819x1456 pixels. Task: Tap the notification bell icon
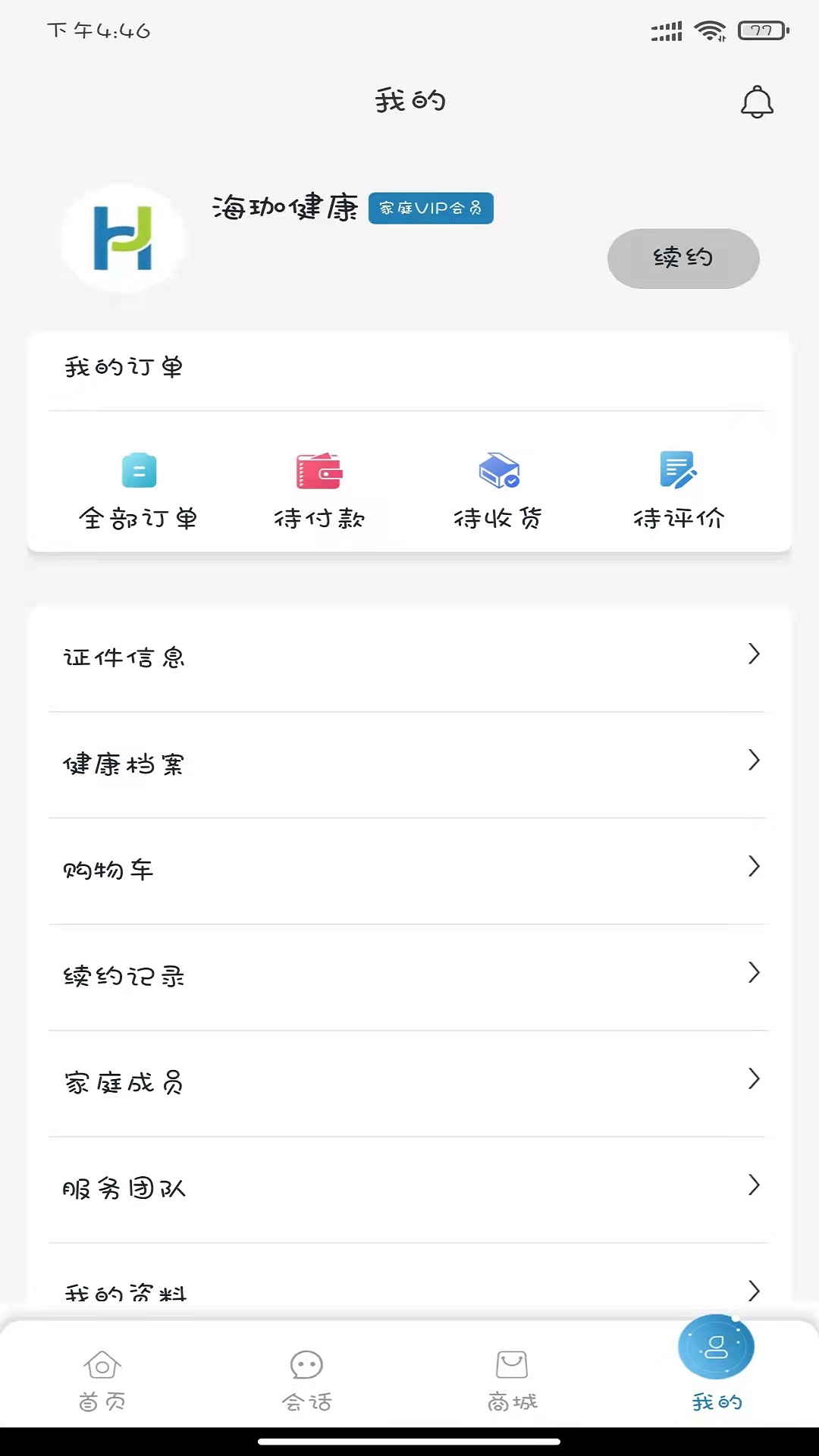click(x=756, y=102)
